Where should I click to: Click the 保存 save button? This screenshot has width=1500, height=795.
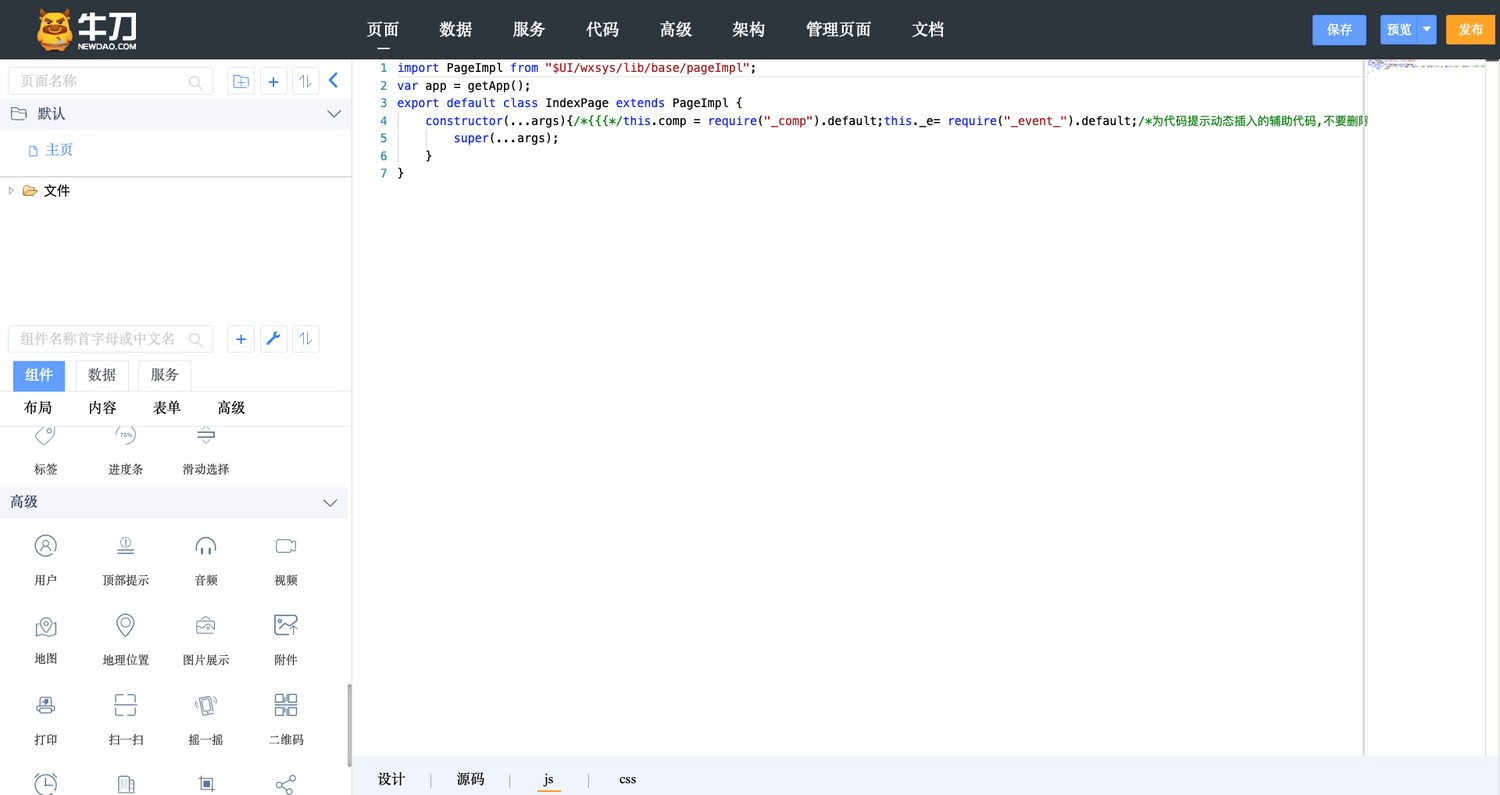click(x=1339, y=30)
